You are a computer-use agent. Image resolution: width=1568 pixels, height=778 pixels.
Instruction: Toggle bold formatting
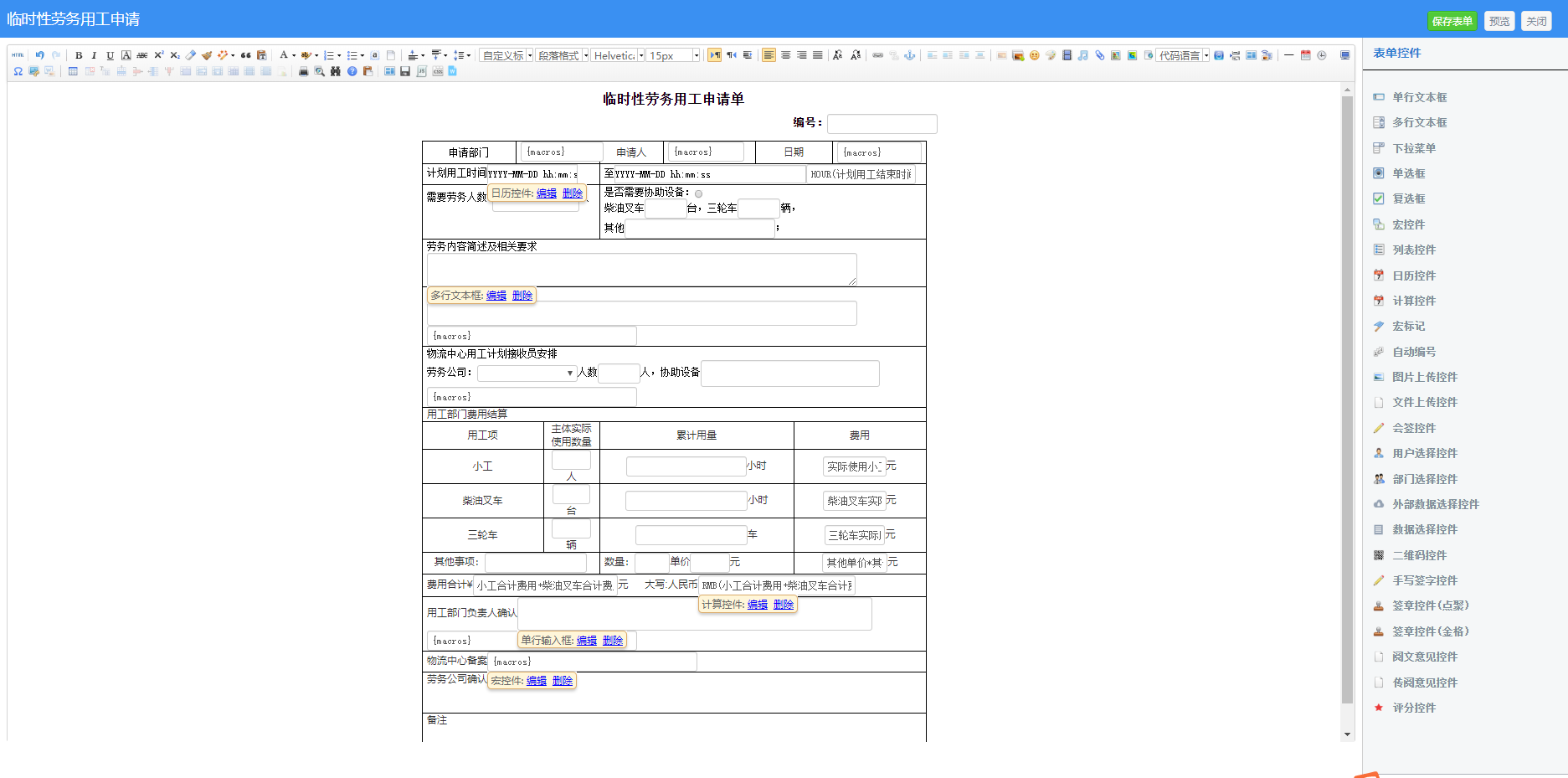tap(79, 54)
